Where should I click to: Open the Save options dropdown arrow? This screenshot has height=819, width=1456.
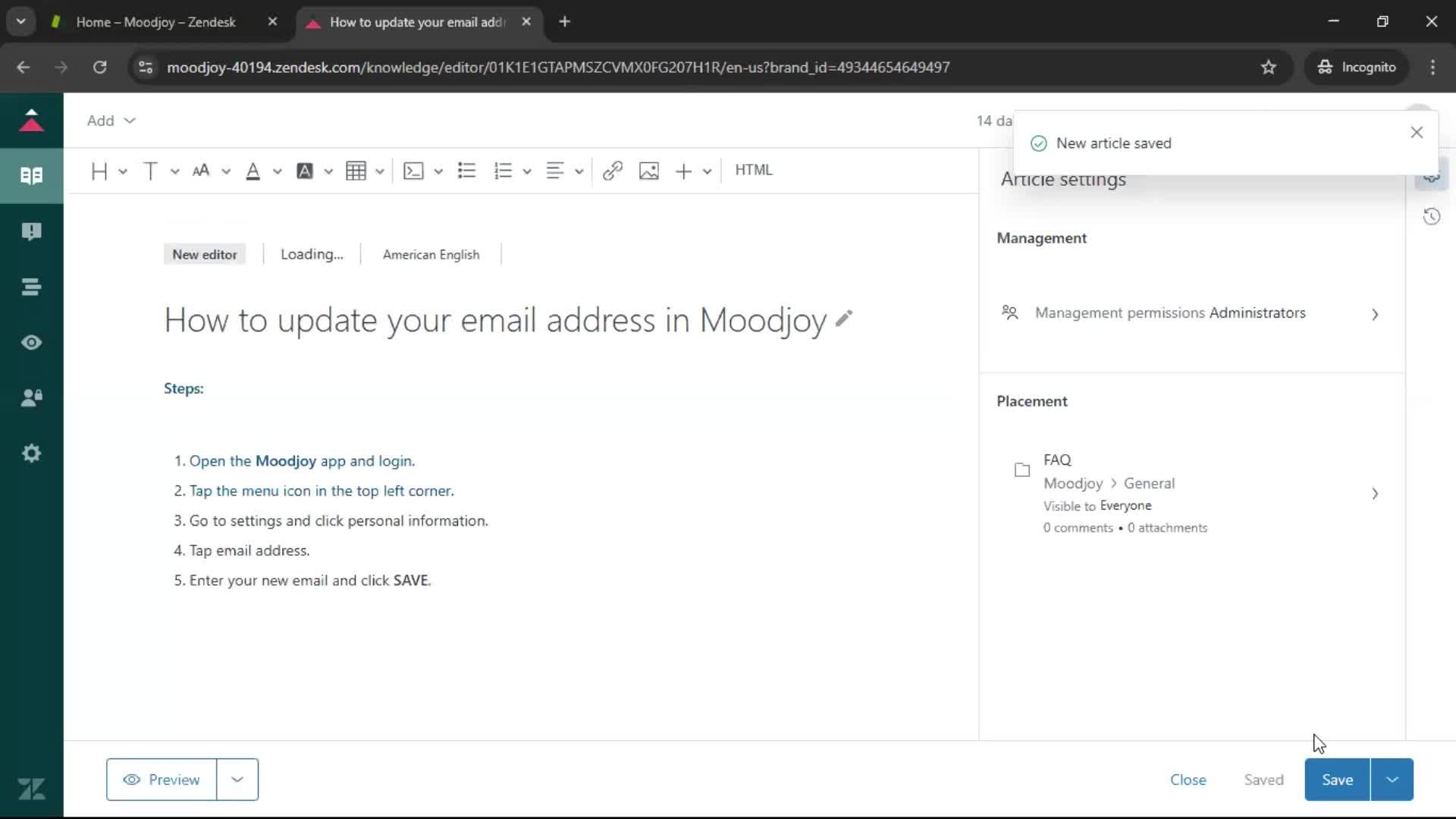[x=1392, y=780]
